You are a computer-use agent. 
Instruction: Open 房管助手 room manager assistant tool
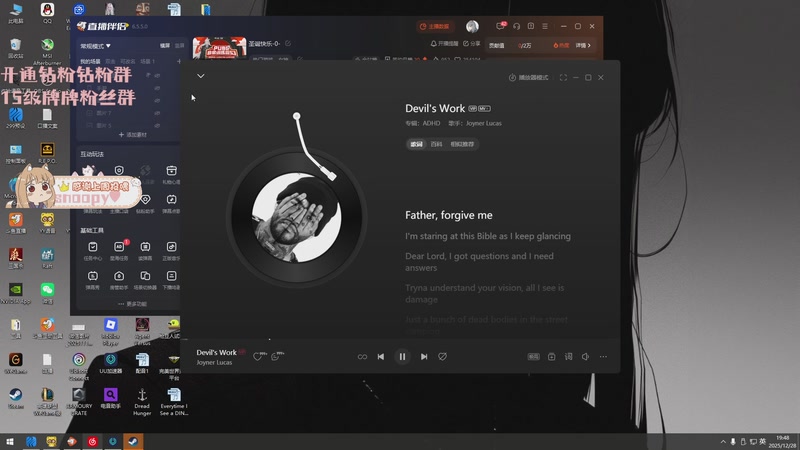pos(119,280)
